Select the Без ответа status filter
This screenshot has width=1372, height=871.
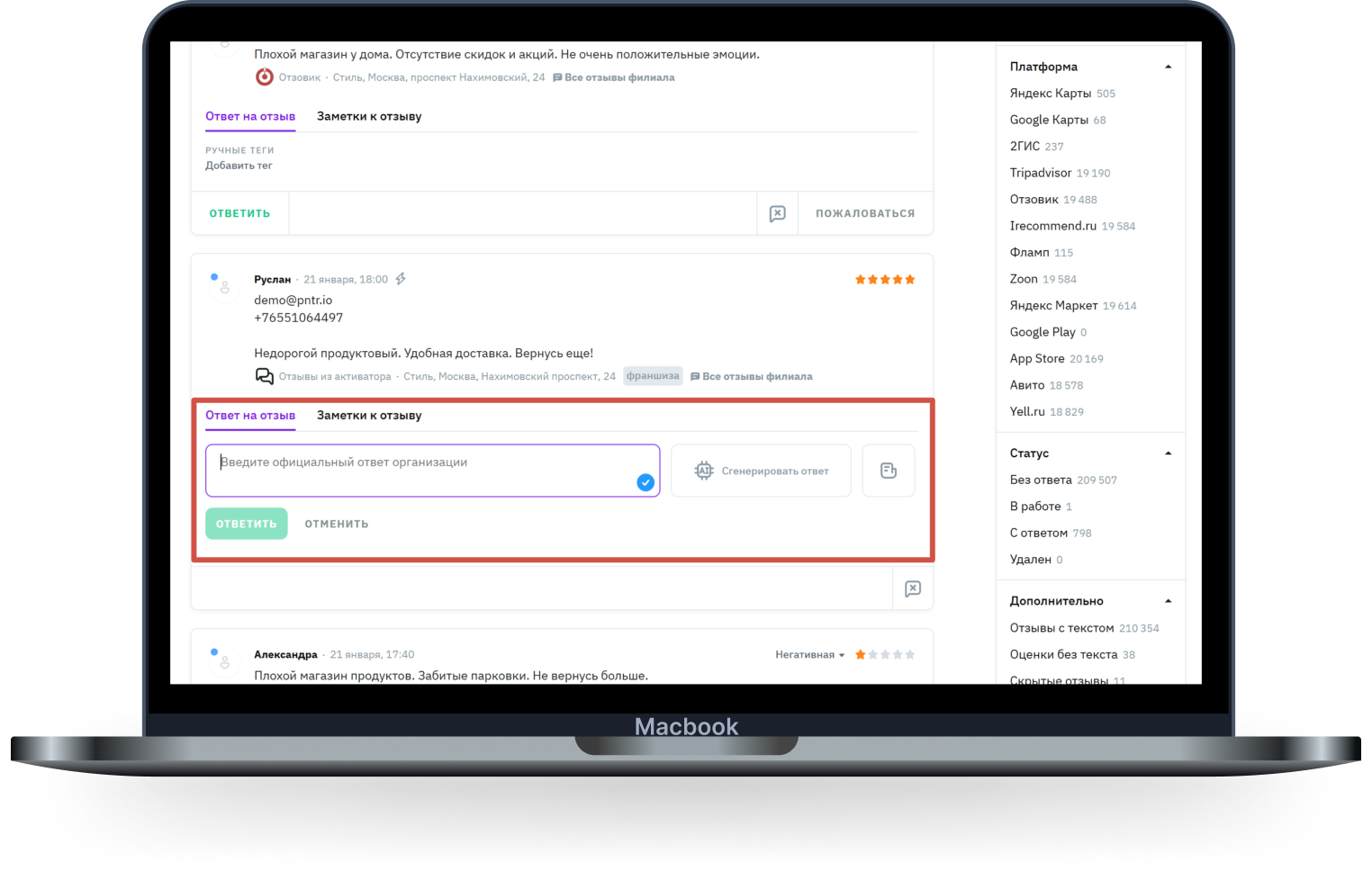point(1040,480)
